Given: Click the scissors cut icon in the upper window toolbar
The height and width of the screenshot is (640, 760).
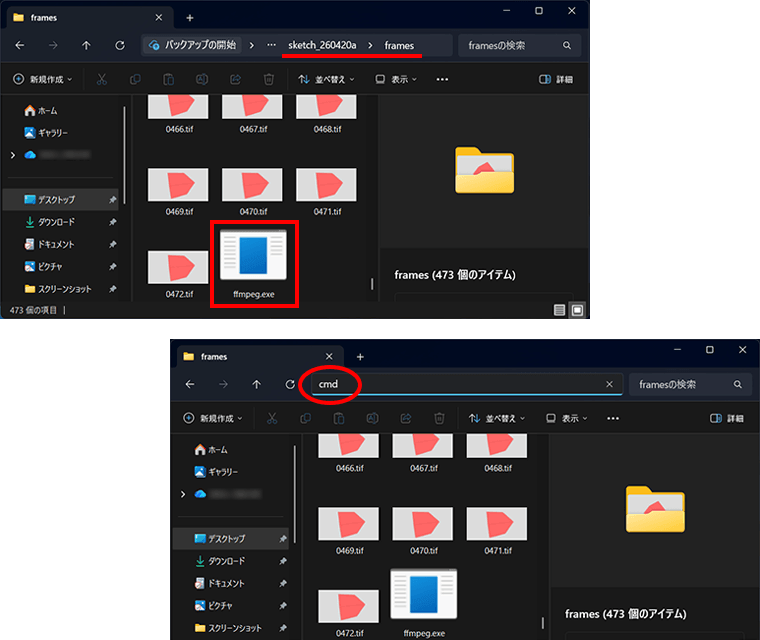Looking at the screenshot, I should (101, 79).
